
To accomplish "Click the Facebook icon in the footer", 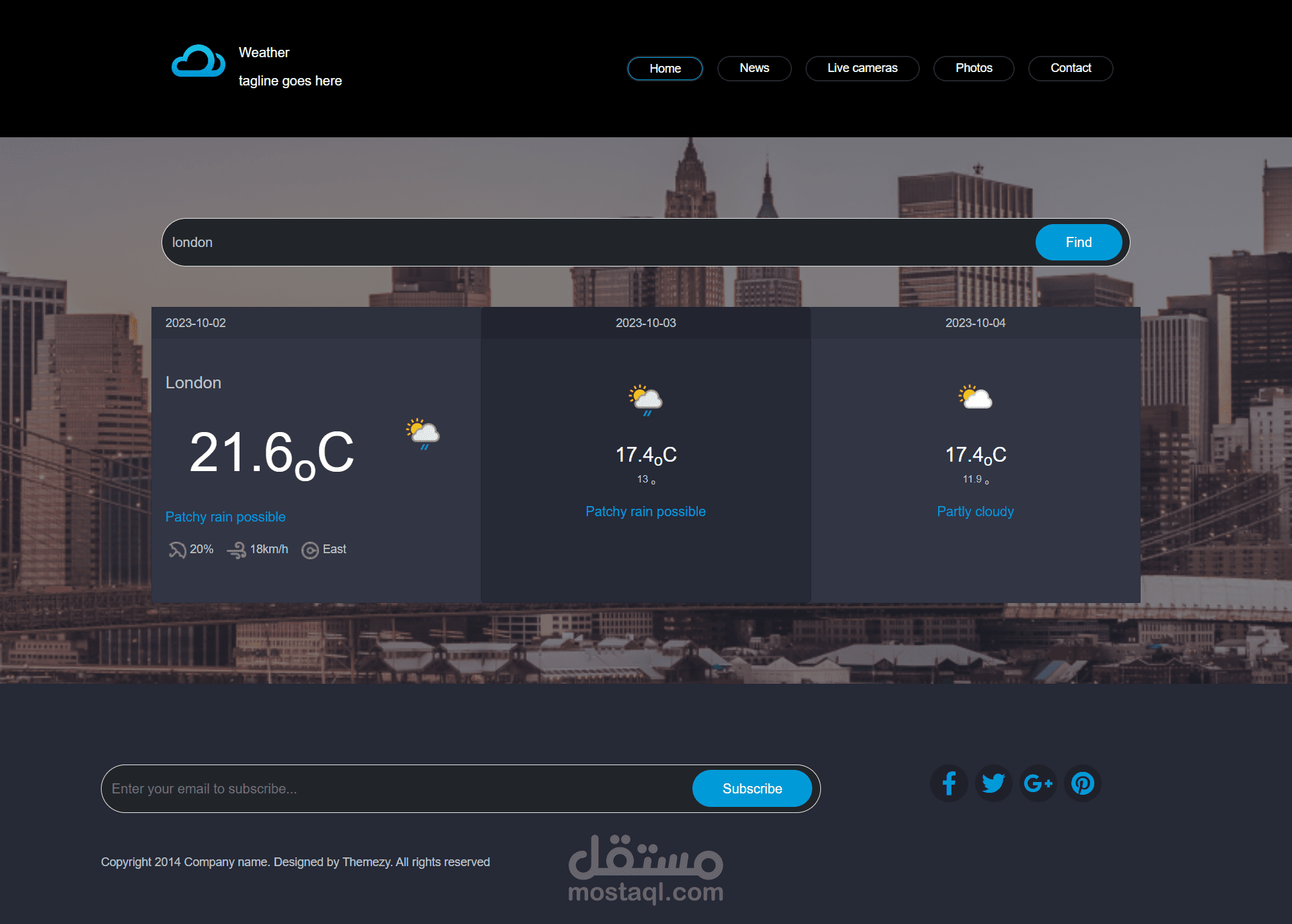I will point(949,783).
